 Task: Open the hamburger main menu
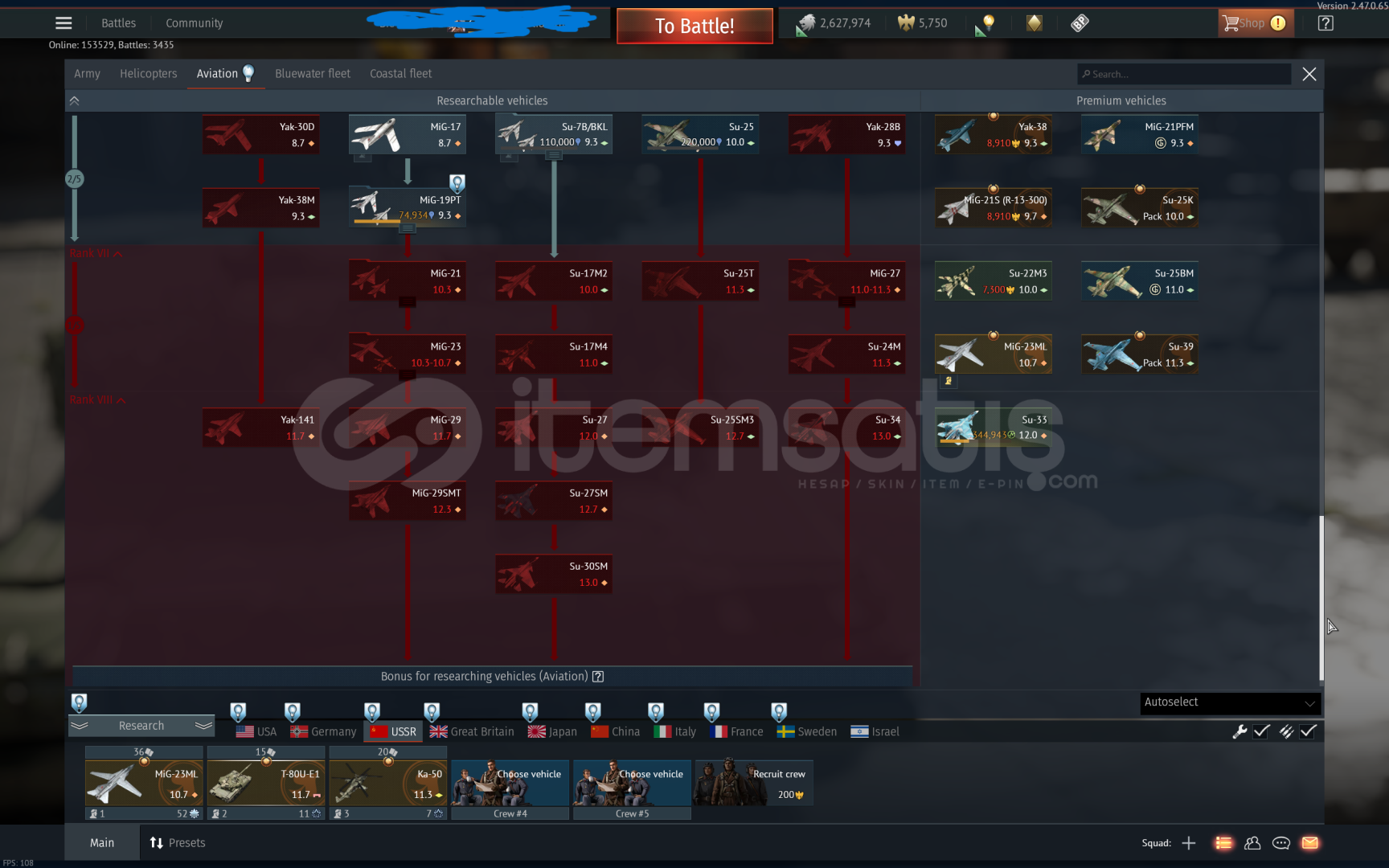(x=64, y=23)
